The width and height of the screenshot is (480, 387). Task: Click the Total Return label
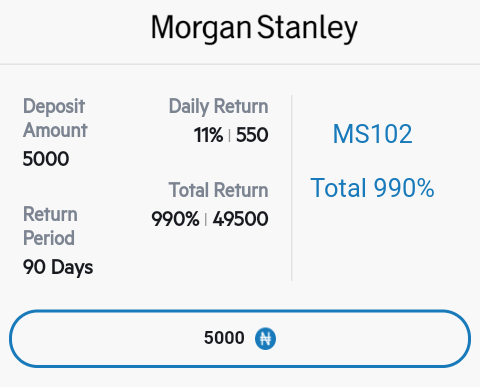click(x=218, y=190)
